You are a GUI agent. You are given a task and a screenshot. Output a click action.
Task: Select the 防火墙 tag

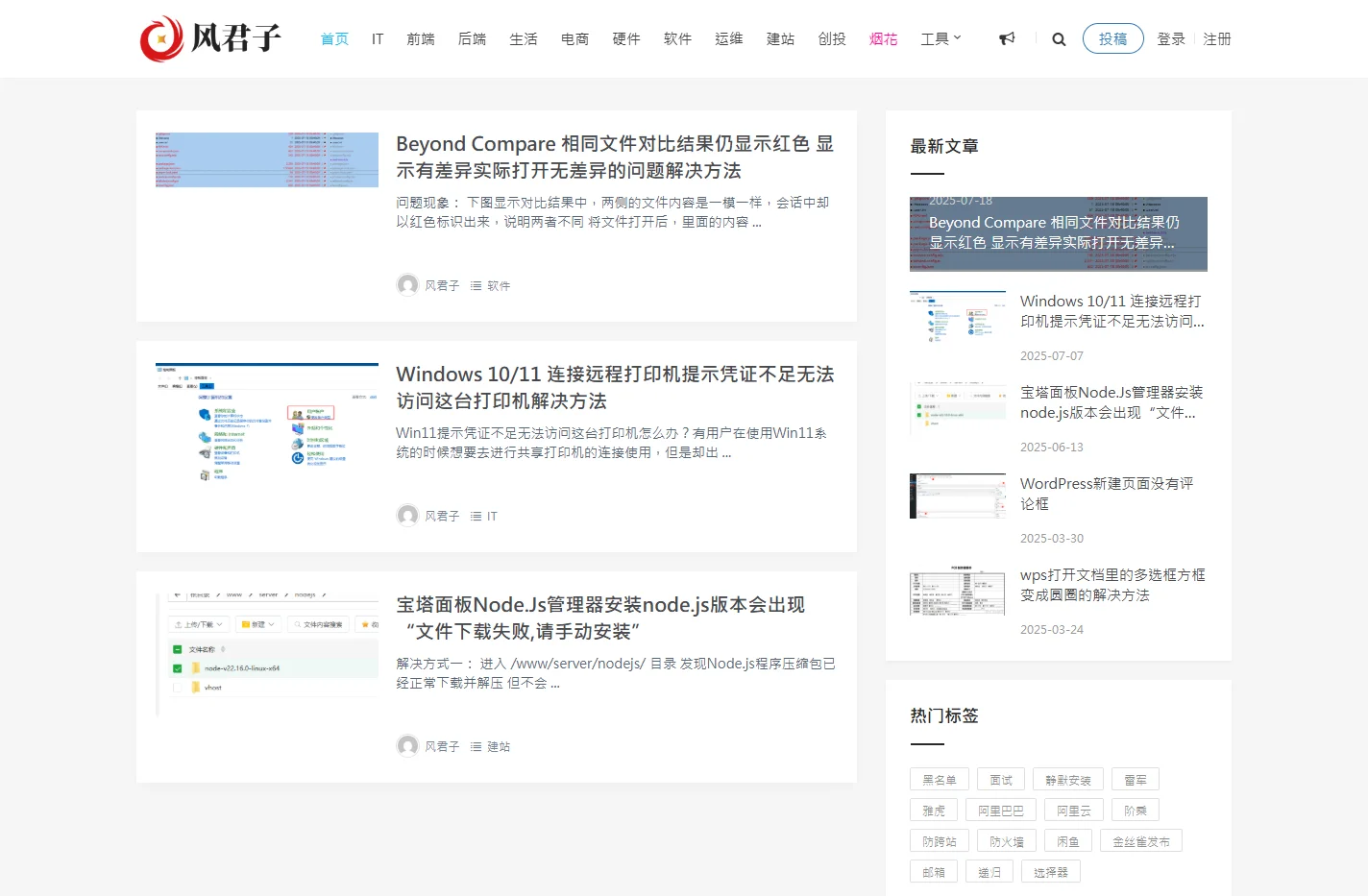coord(1007,840)
